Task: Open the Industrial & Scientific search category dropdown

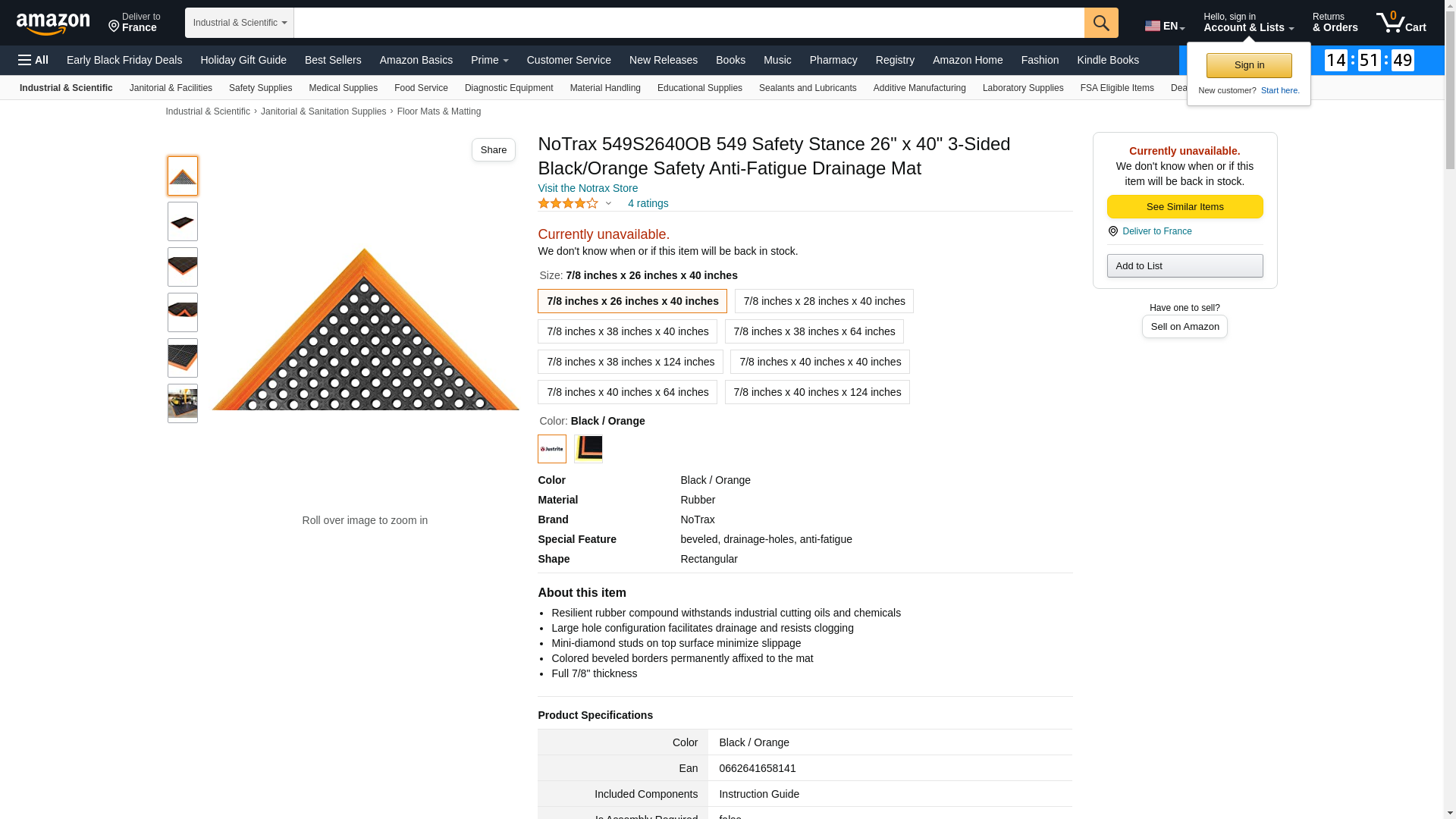Action: click(x=240, y=23)
